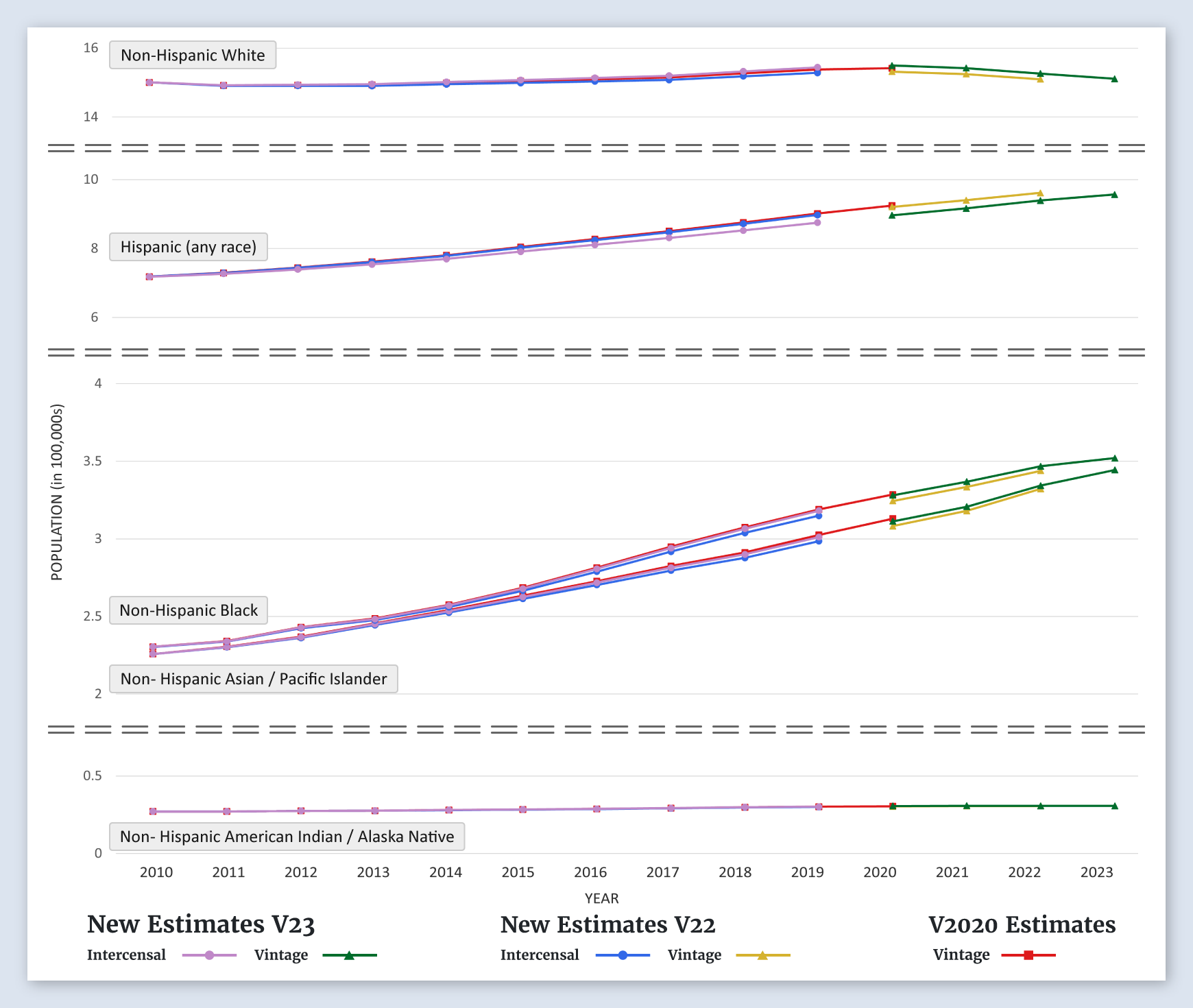Click the purple circle marker for V23 Intercensal

pos(210,955)
